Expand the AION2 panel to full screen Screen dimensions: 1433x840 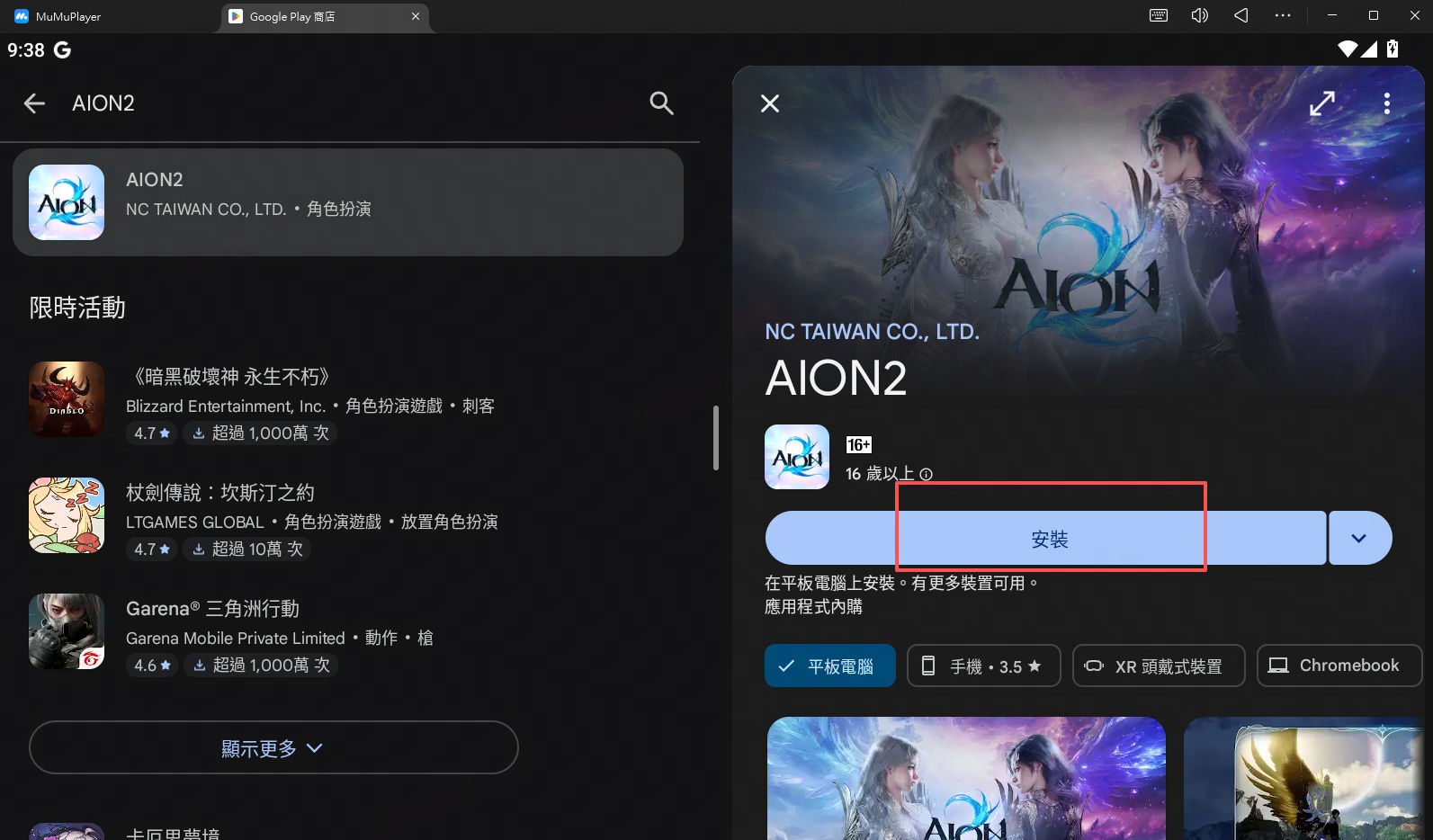coord(1321,103)
